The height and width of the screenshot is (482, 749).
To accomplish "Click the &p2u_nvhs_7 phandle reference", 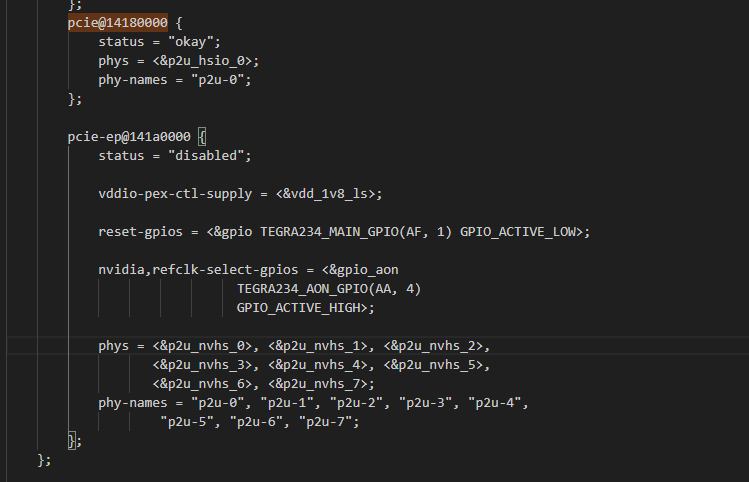I will pos(320,383).
